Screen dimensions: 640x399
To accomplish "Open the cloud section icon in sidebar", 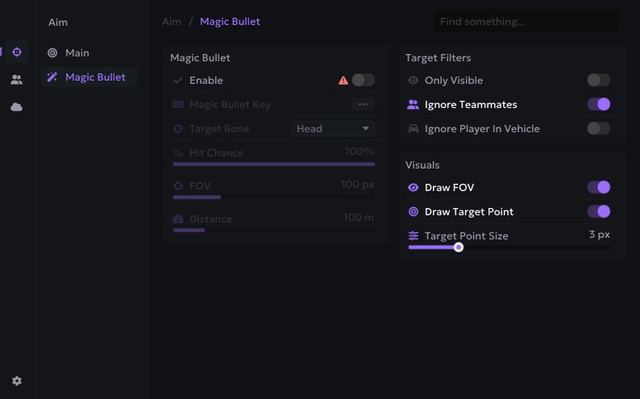I will (16, 107).
